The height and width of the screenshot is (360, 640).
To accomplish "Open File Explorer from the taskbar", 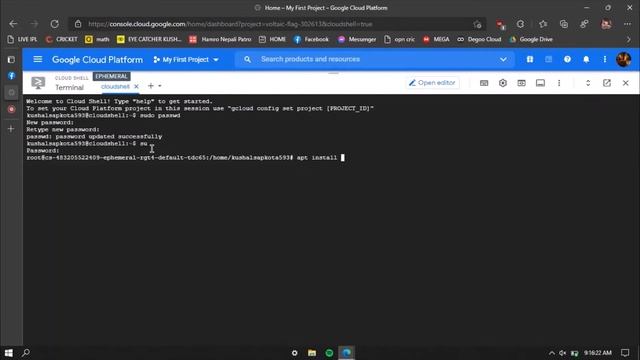I will pos(312,353).
